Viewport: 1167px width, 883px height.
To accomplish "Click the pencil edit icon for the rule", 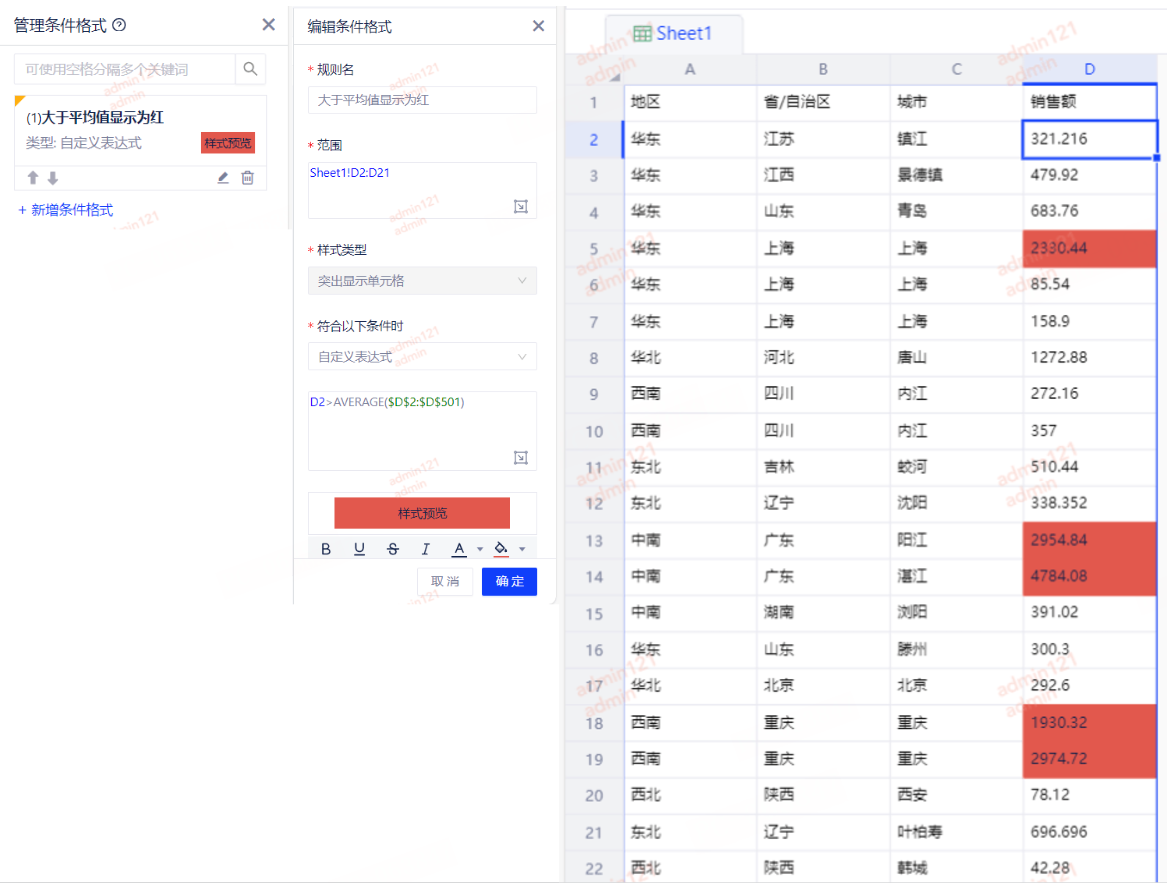I will (223, 178).
